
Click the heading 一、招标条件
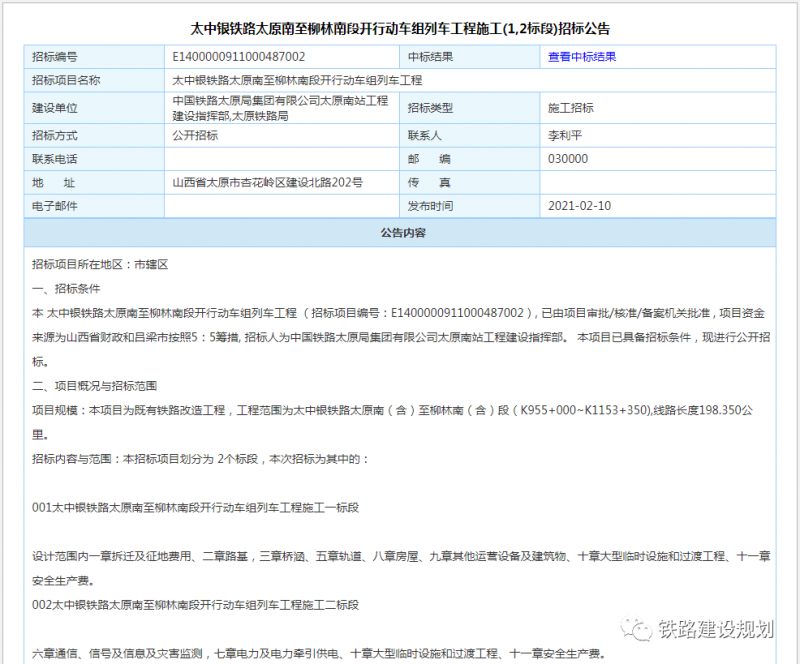pyautogui.click(x=66, y=288)
